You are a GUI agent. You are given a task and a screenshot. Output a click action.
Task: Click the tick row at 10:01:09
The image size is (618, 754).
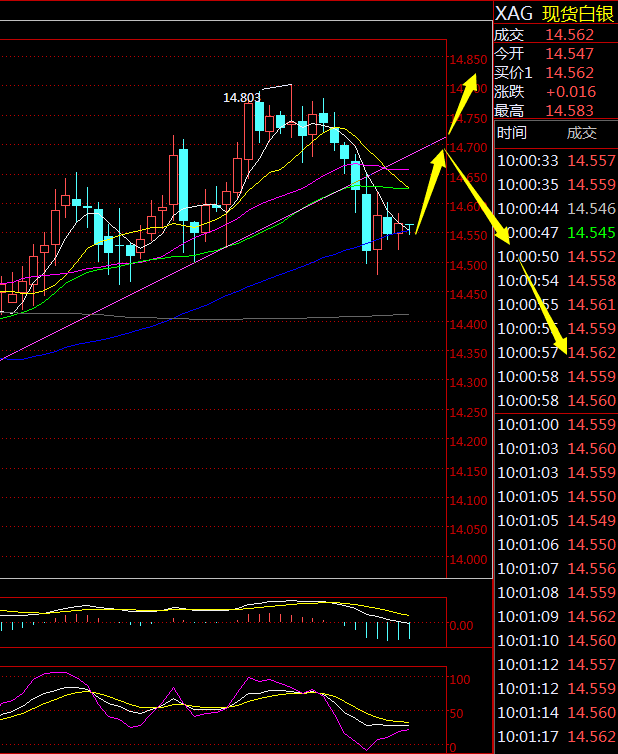point(556,616)
